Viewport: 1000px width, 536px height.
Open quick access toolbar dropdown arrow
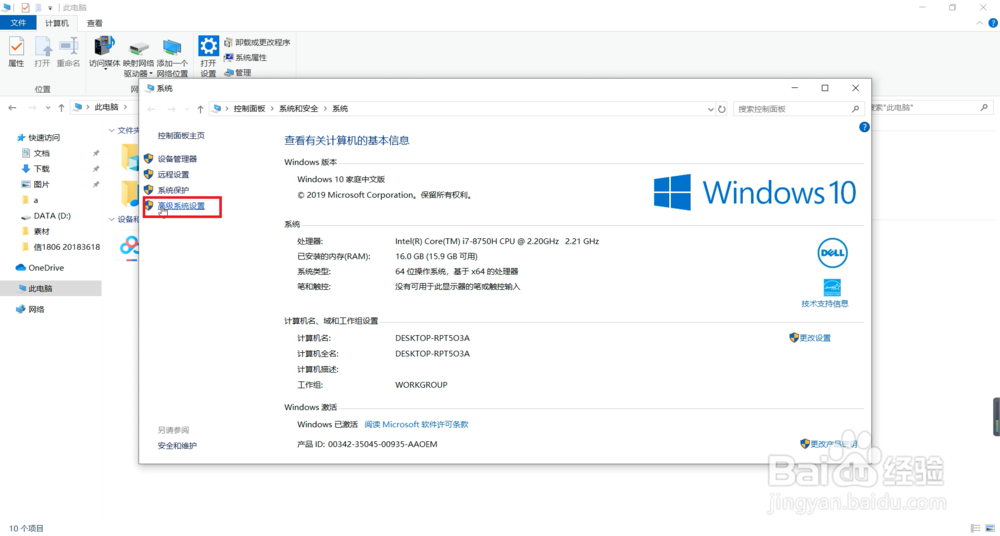coord(50,8)
